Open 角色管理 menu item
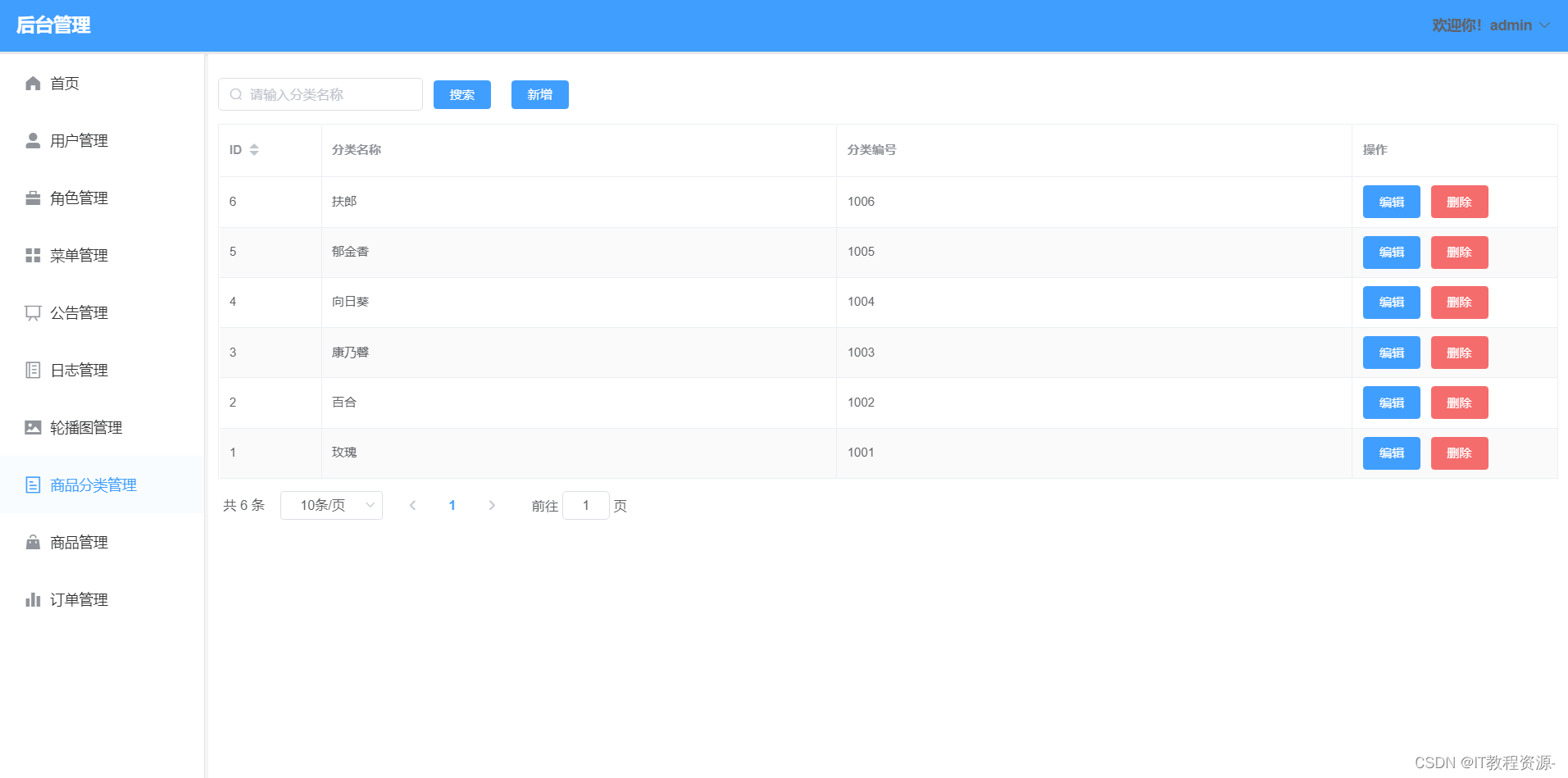This screenshot has width=1568, height=778. (x=102, y=198)
